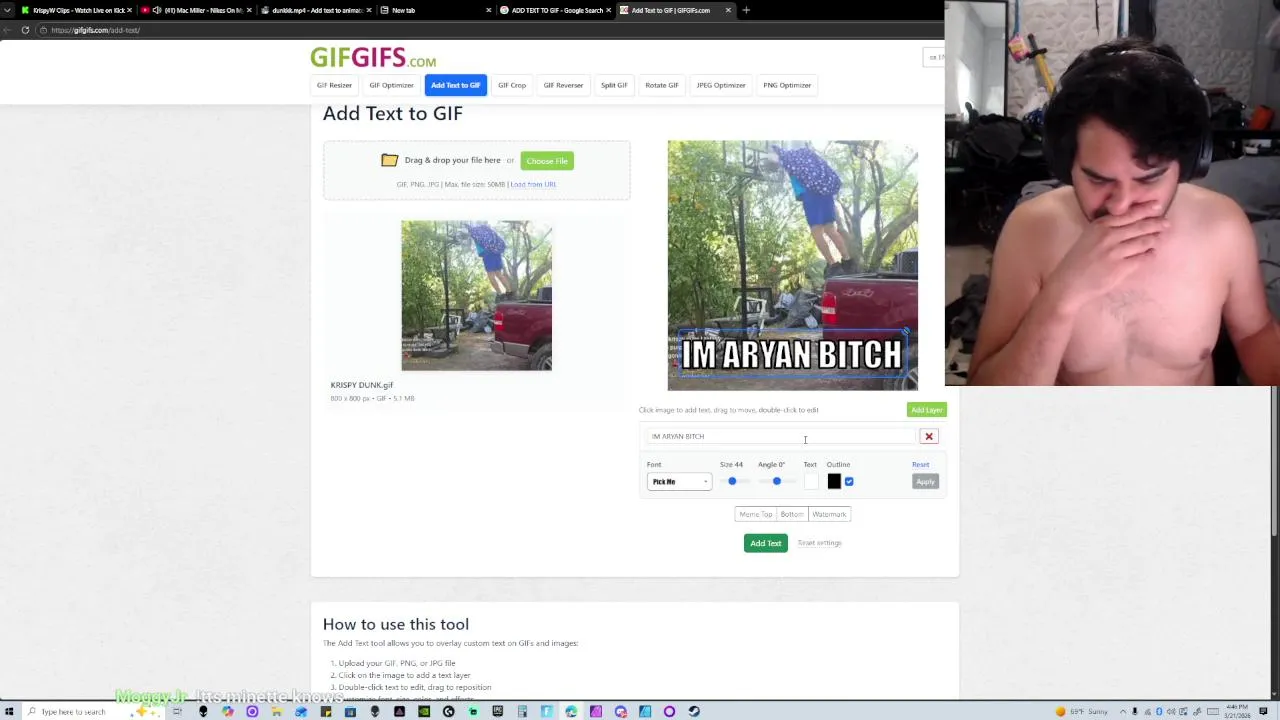Screen dimensions: 1280x720
Task: Click the green Add Text button
Action: point(765,543)
